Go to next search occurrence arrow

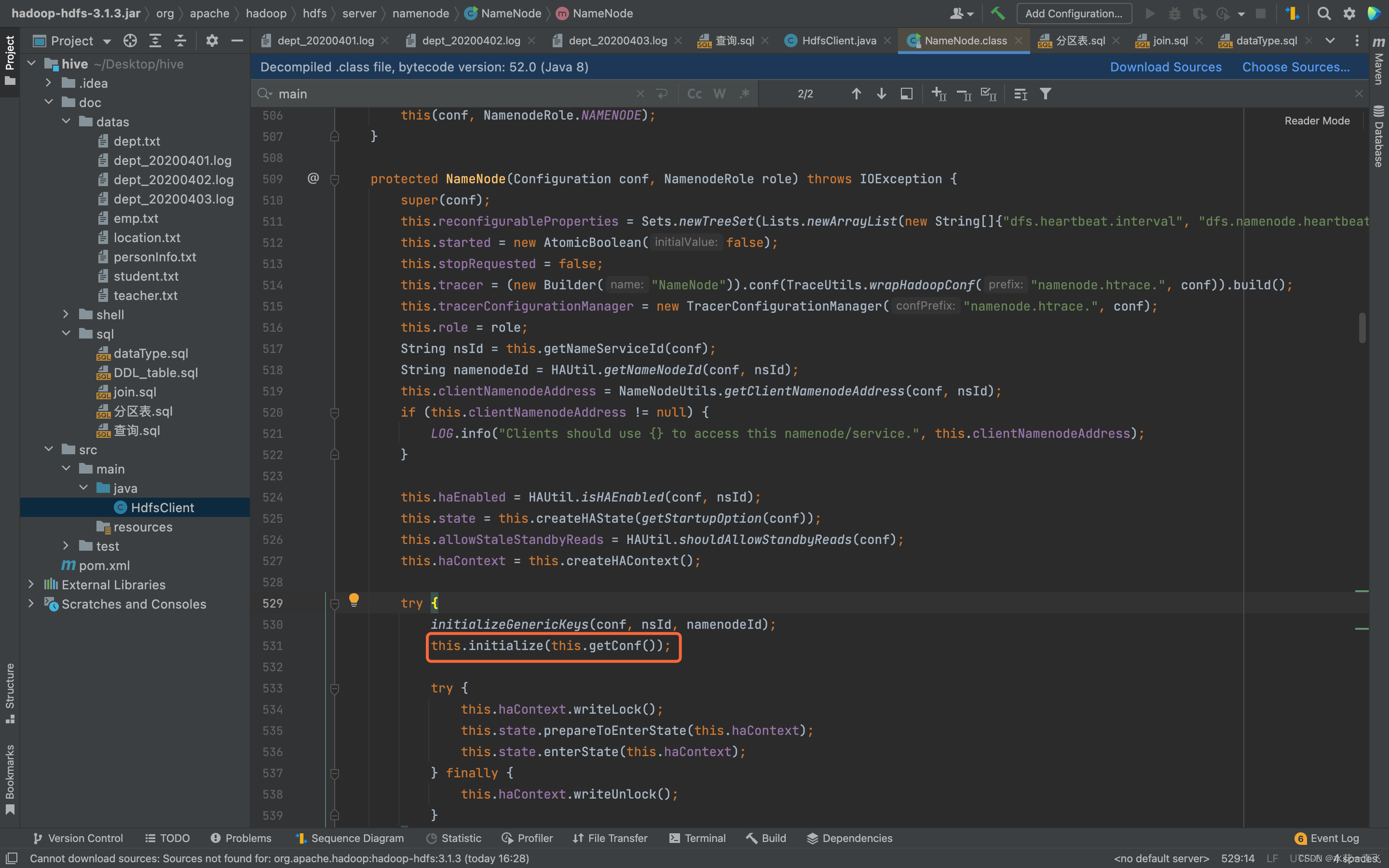(881, 94)
